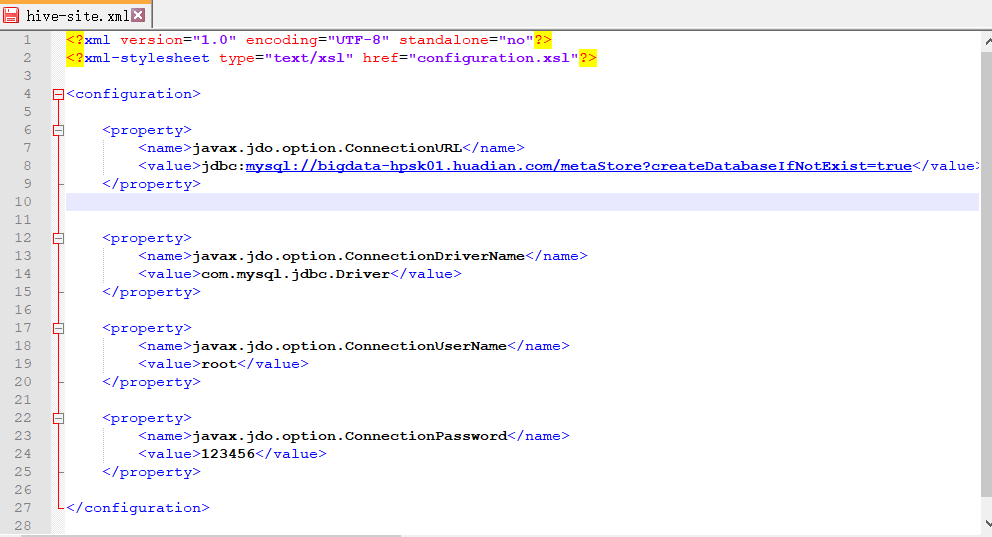The width and height of the screenshot is (992, 537).
Task: Place cursor in ConnectionURL name text
Action: [327, 148]
